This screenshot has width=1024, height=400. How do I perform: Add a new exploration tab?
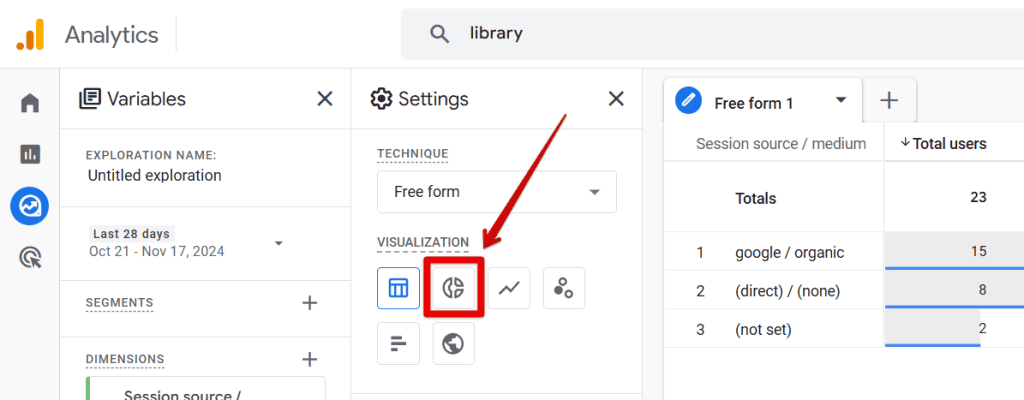[x=889, y=101]
